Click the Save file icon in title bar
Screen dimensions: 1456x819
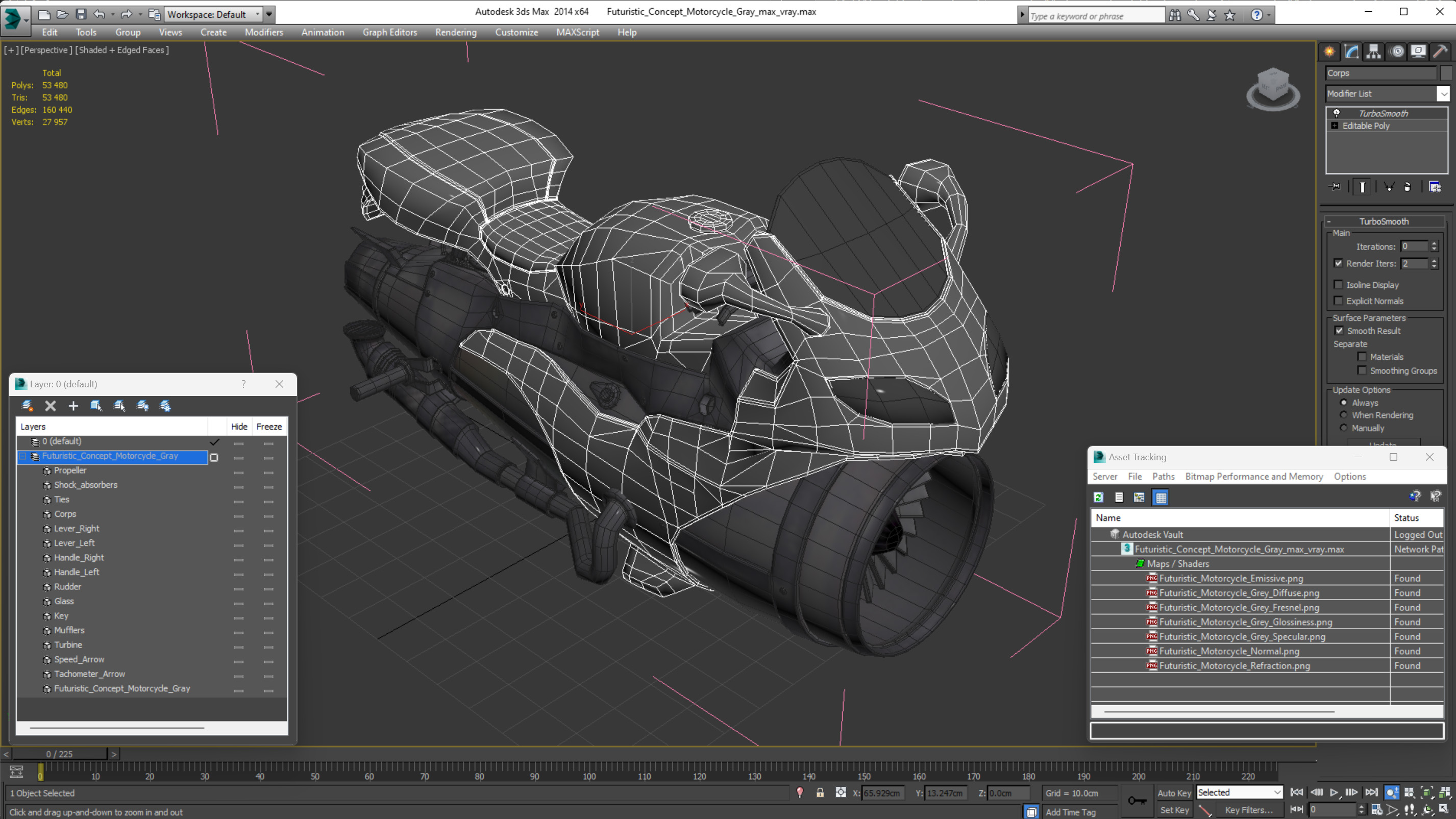[81, 14]
